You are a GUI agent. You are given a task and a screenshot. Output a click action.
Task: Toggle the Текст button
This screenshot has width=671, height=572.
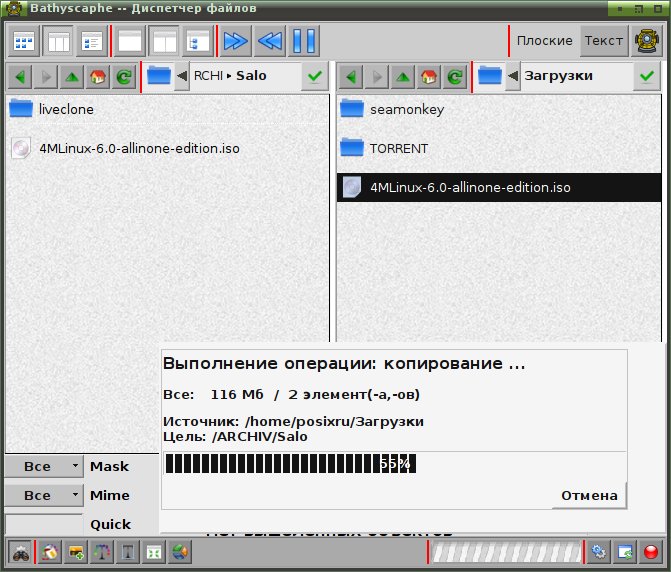coord(603,41)
